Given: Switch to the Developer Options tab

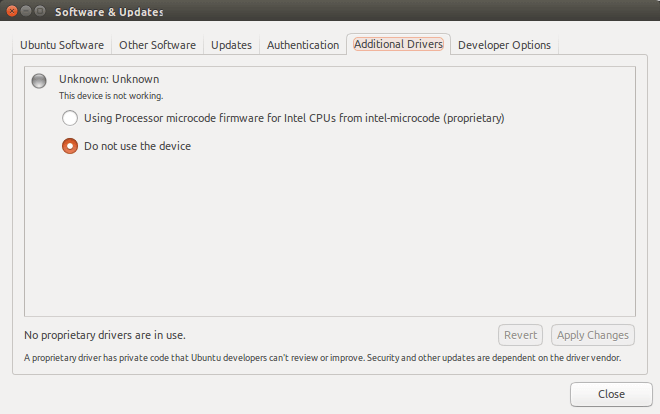Looking at the screenshot, I should [504, 45].
